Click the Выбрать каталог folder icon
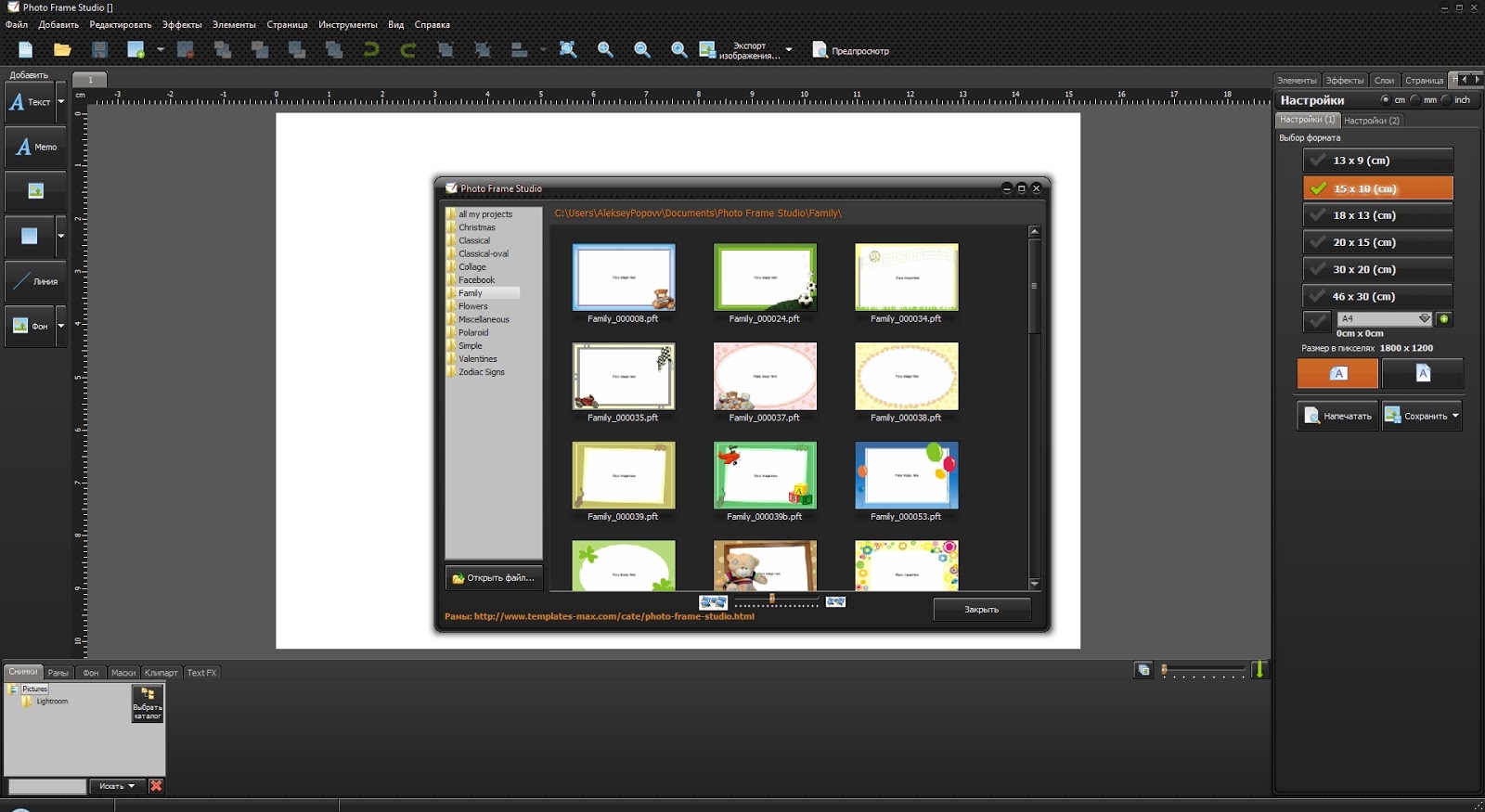Viewport: 1485px width, 812px height. pos(148,703)
